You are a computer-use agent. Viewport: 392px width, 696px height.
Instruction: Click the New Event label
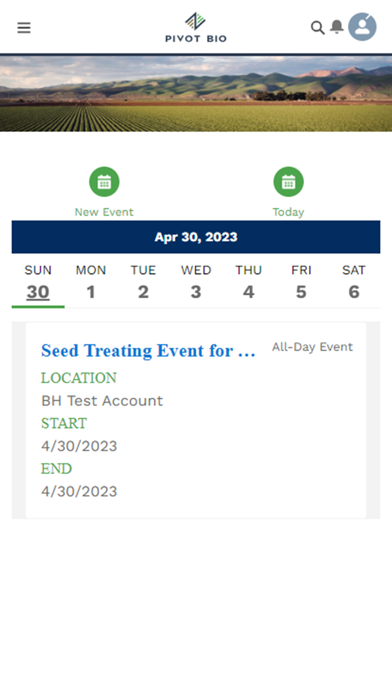[104, 212]
